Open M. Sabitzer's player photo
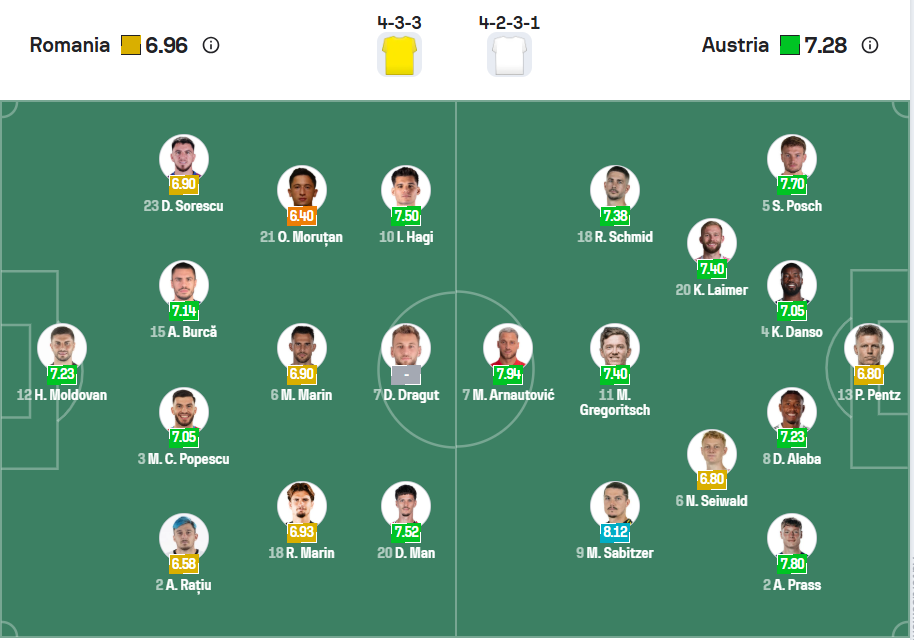 coord(614,505)
